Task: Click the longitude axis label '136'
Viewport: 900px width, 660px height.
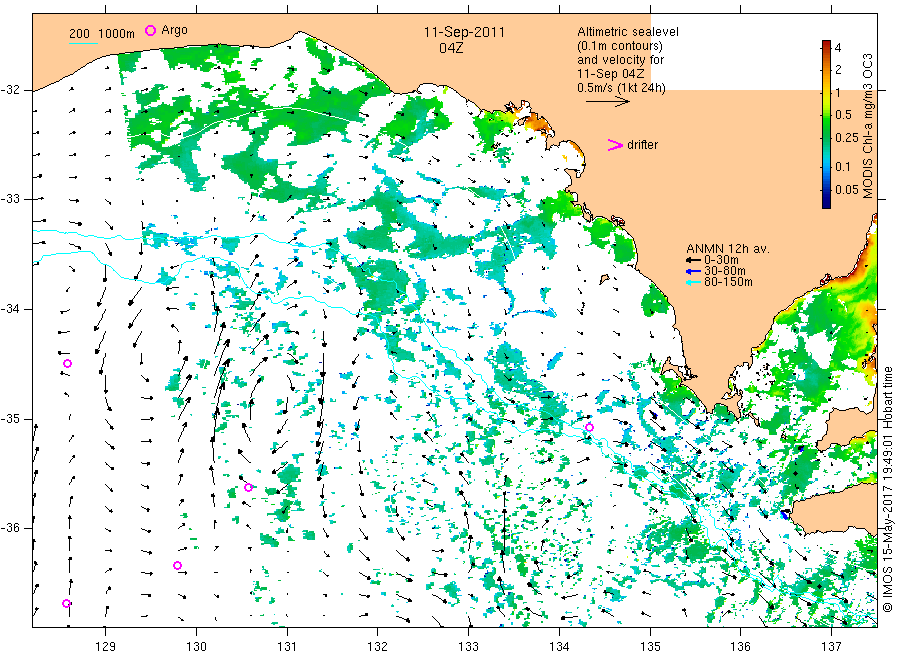Action: 740,647
